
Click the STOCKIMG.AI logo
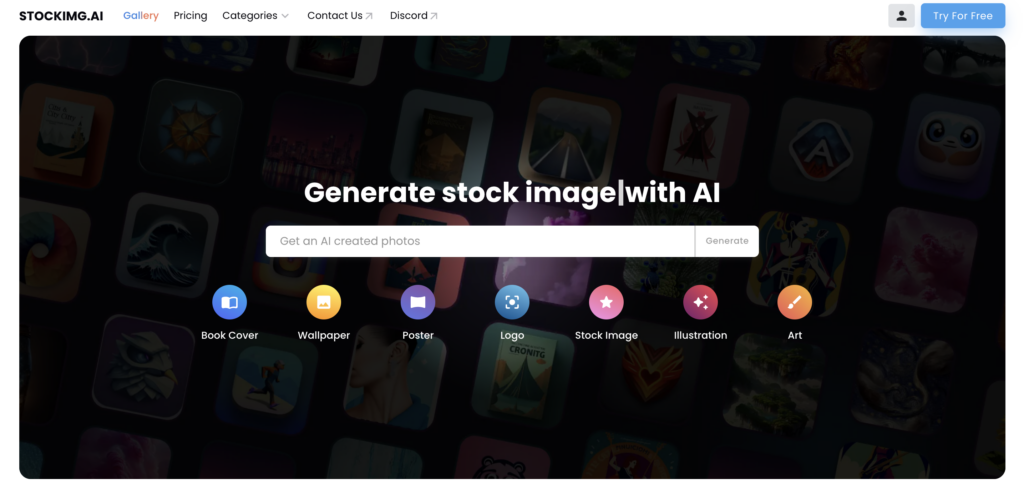coord(61,16)
